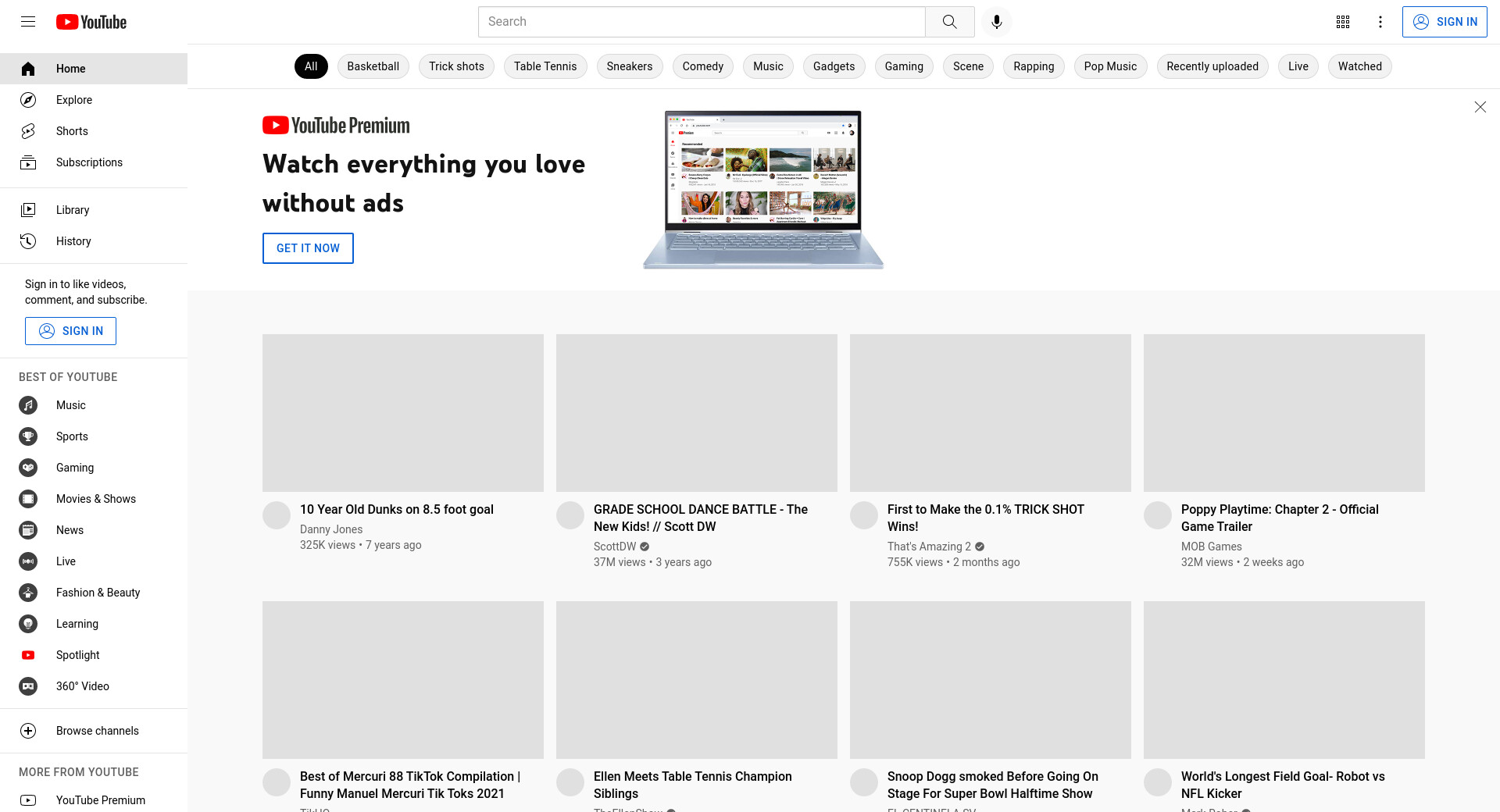Image resolution: width=1500 pixels, height=812 pixels.
Task: Visit the ScottDW channel
Action: pyautogui.click(x=615, y=547)
